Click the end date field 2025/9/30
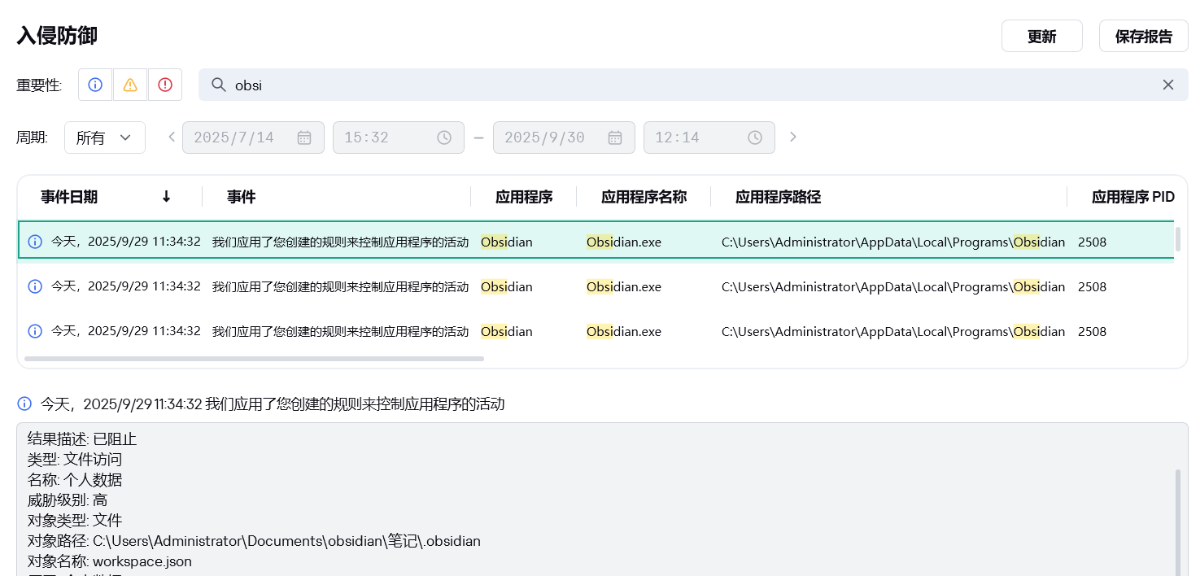The width and height of the screenshot is (1200, 576). pos(564,137)
